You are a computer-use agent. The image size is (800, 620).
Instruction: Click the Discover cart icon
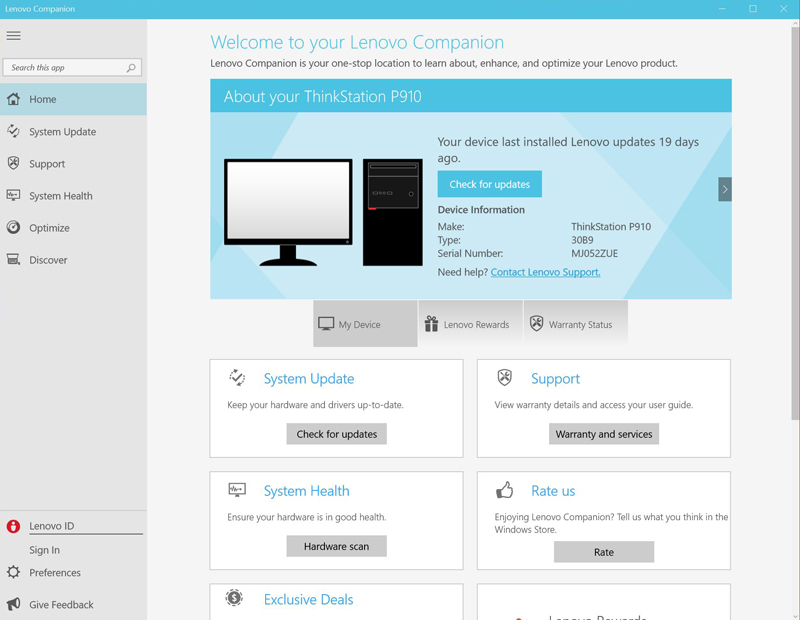click(14, 259)
